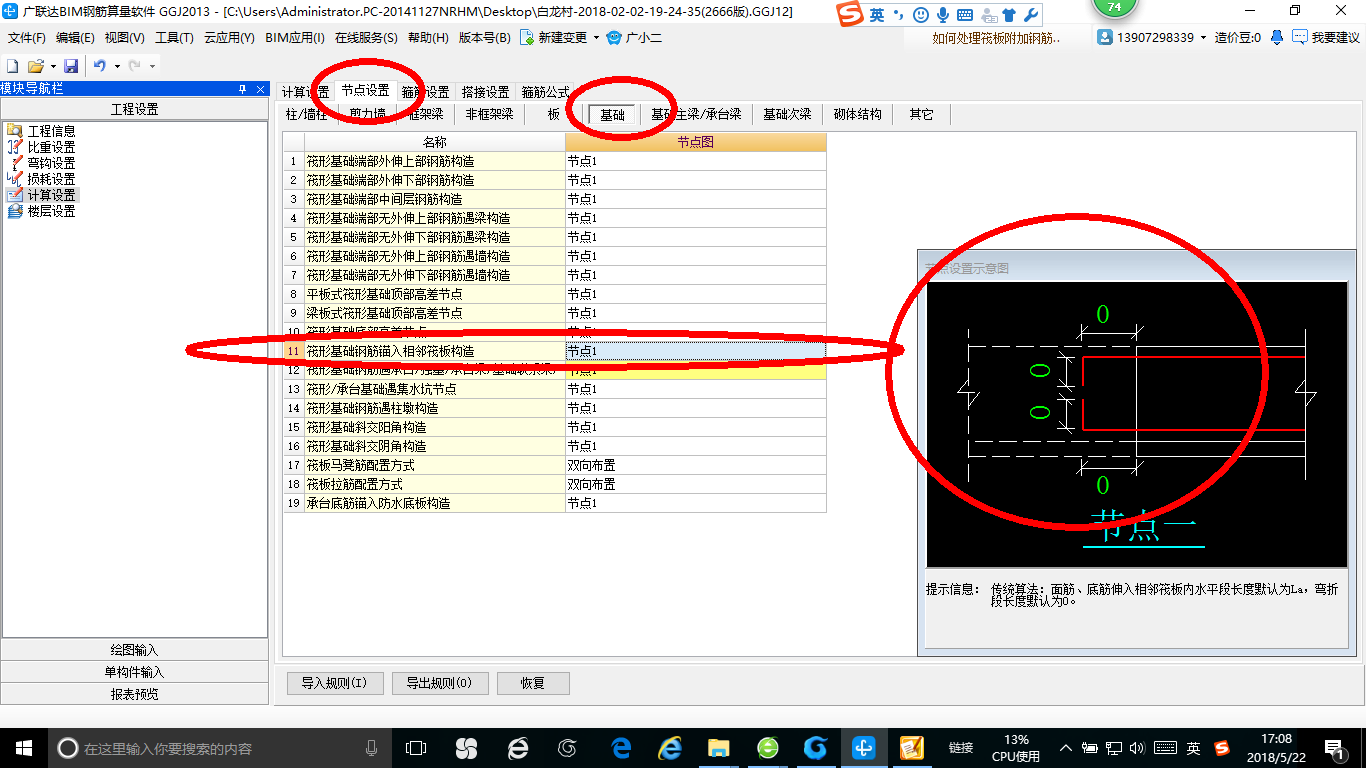Click the Undo arrow toolbar icon

[x=99, y=66]
